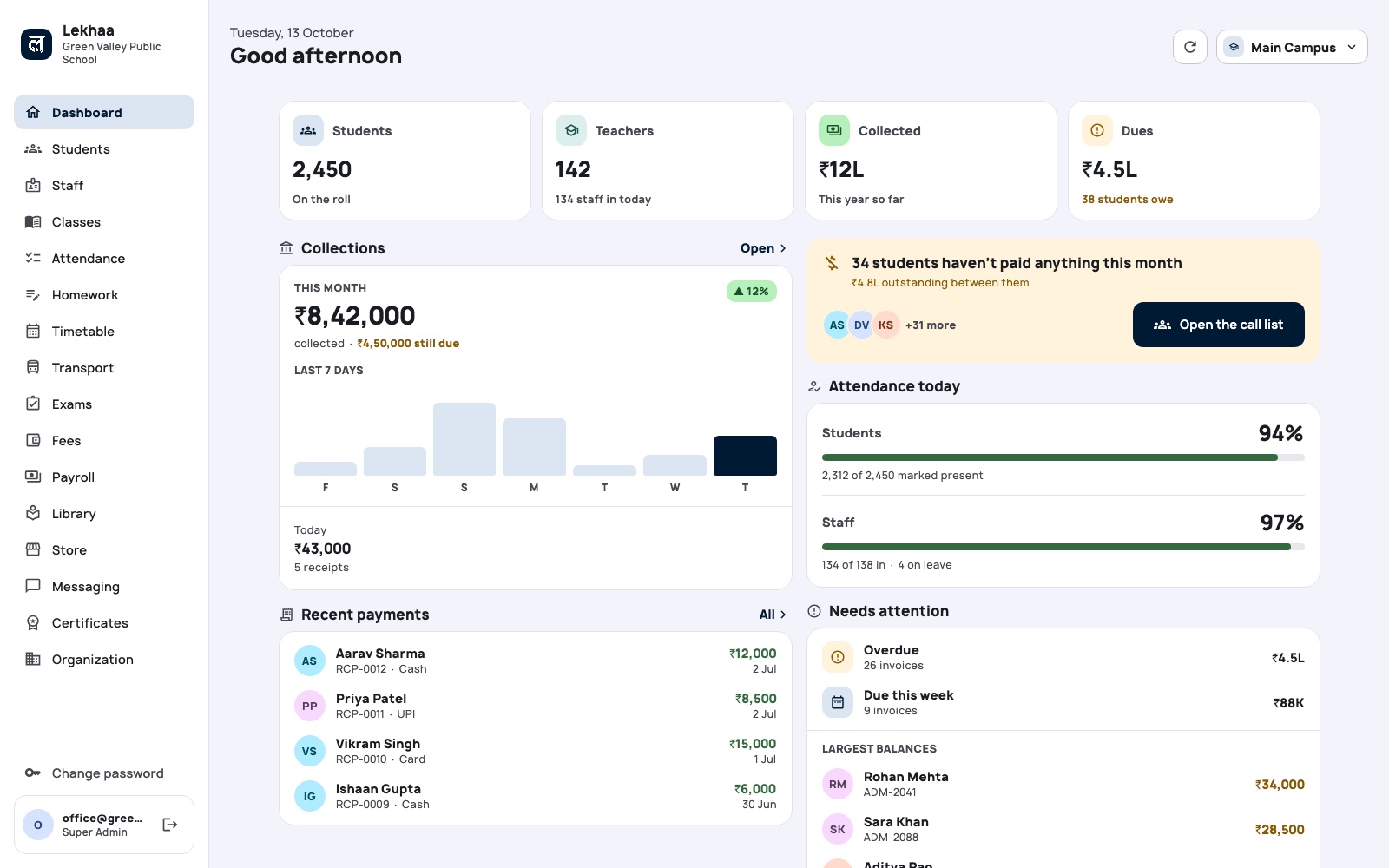1389x868 pixels.
Task: Go to Dashboard in sidebar
Action: tap(104, 112)
